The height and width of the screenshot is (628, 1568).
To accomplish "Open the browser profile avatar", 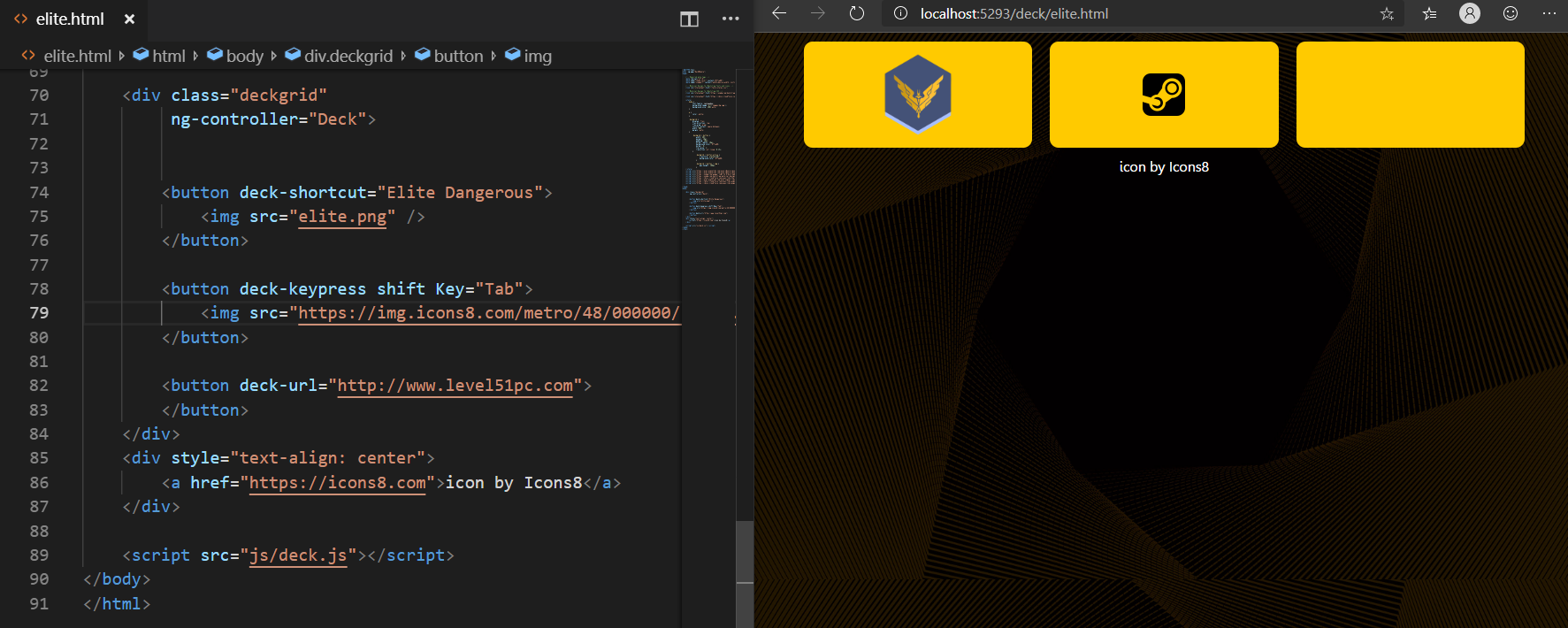I will pyautogui.click(x=1470, y=13).
